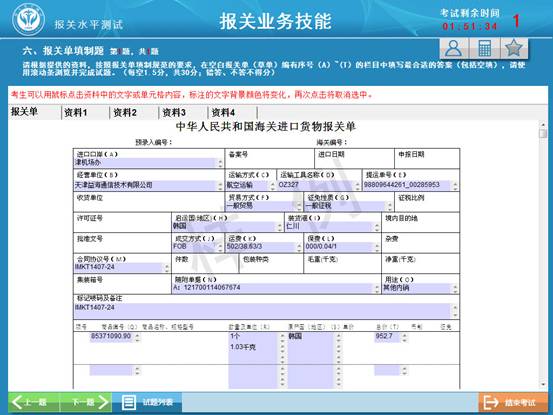
Task: Click the 包装种类 cell
Action: point(271,264)
